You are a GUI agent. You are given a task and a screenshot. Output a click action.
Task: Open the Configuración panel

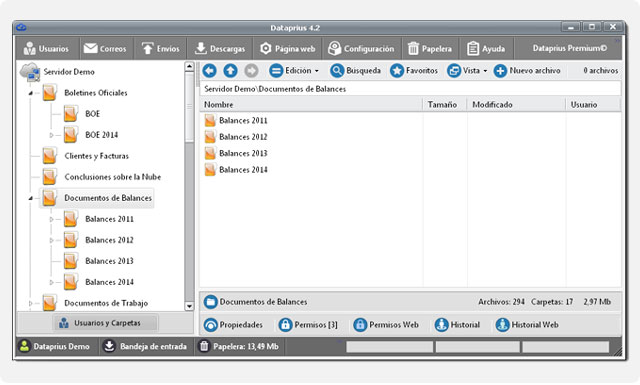coord(362,49)
